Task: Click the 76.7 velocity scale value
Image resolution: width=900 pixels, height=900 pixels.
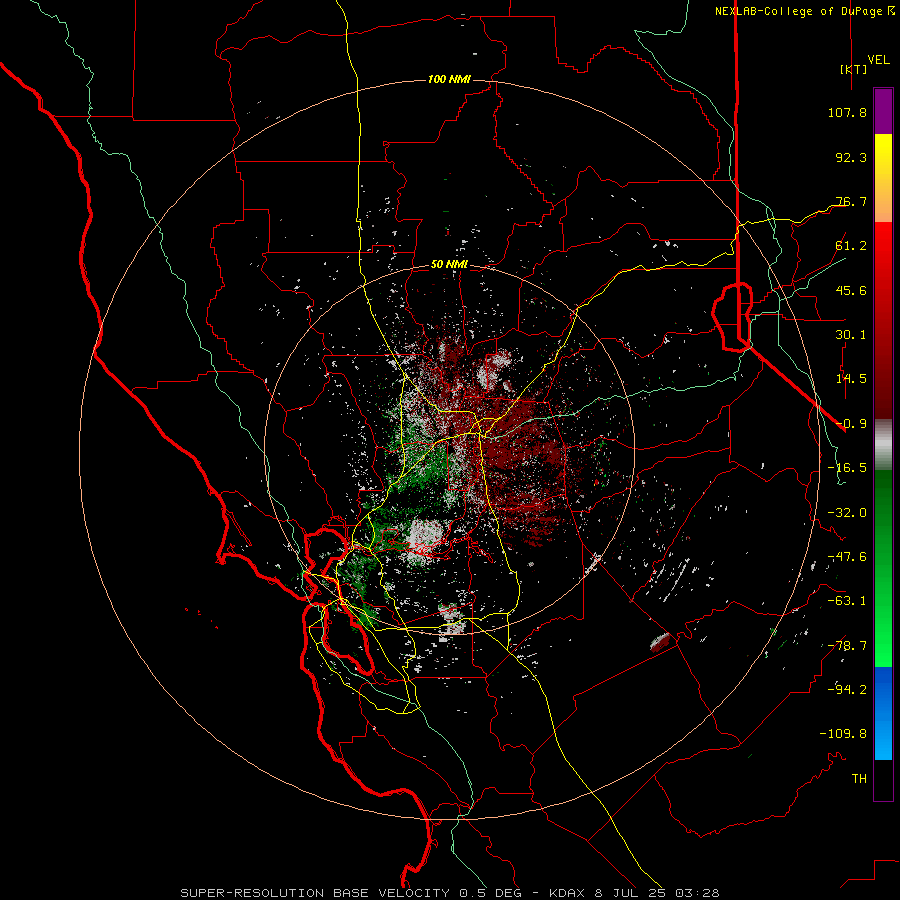Action: point(851,201)
